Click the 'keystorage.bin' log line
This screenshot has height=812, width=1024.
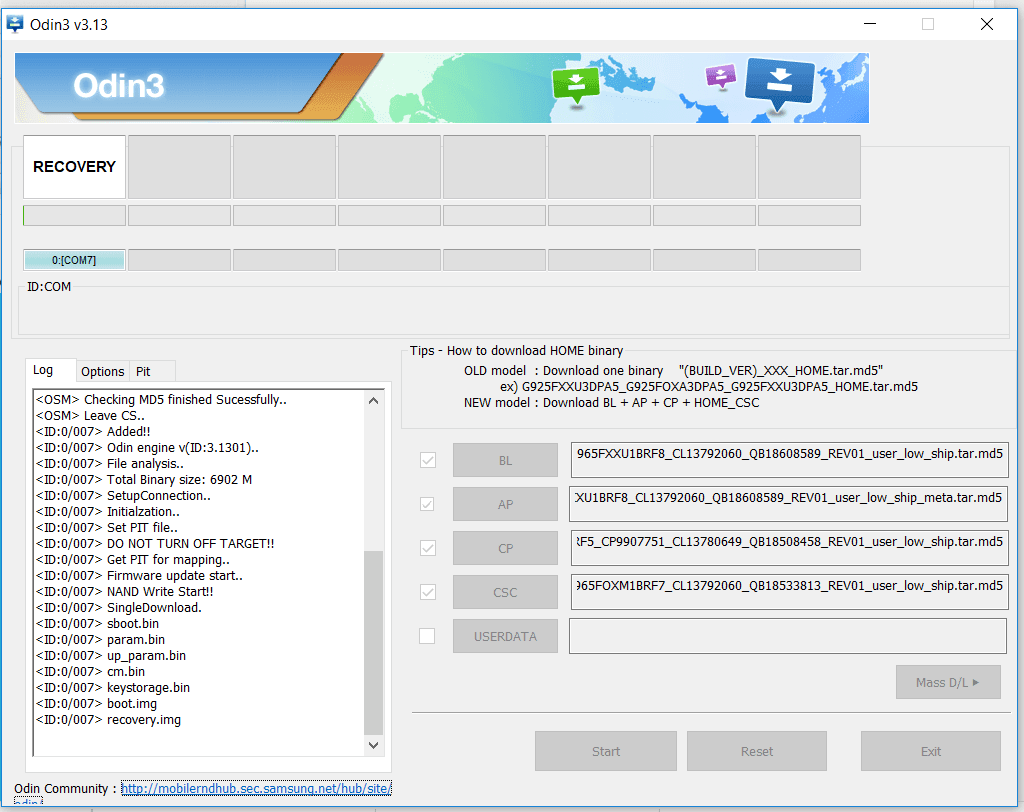(x=113, y=688)
